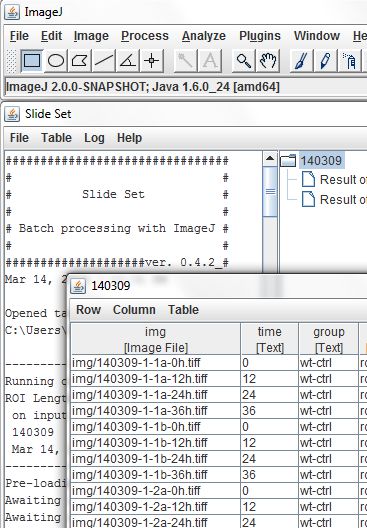Click the Batch processing with ImageJ log line
367x528 pixels.
117,229
